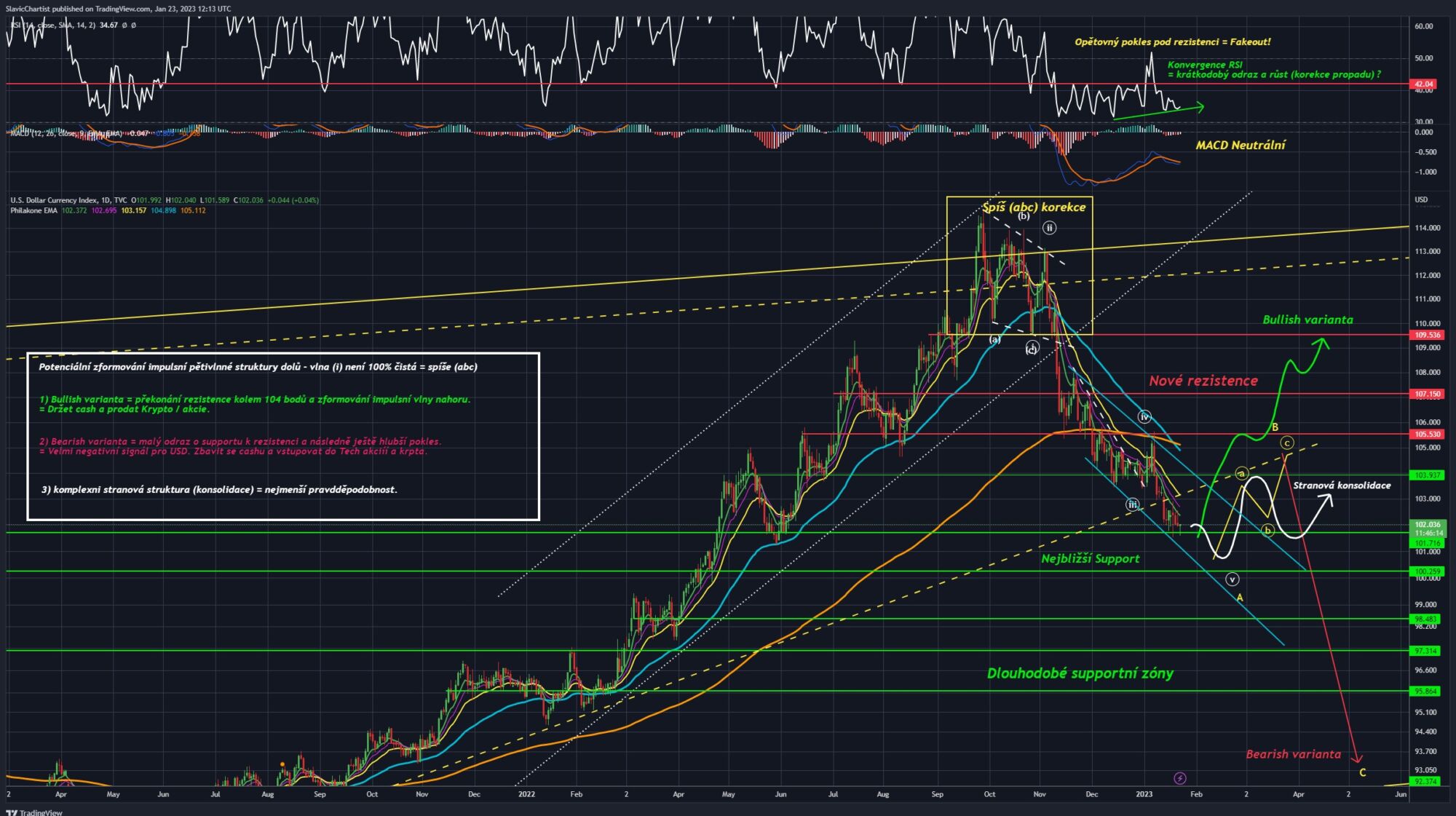The height and width of the screenshot is (816, 1456).
Task: Click the green 103.937 price label
Action: tap(1428, 475)
